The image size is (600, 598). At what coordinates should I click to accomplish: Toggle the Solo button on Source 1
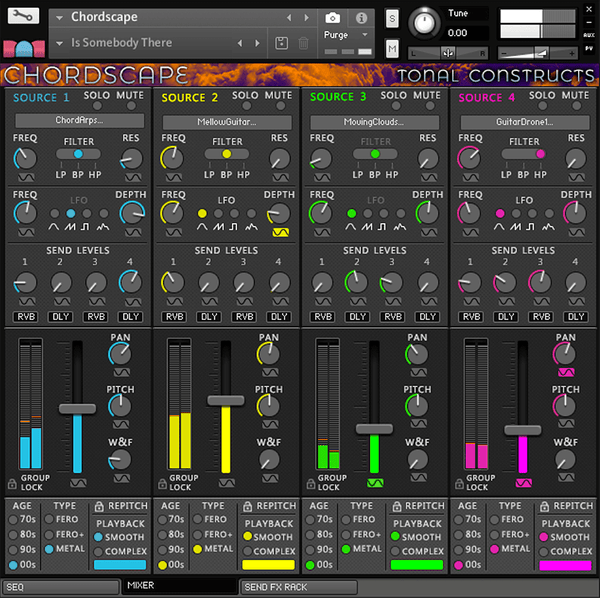98,107
